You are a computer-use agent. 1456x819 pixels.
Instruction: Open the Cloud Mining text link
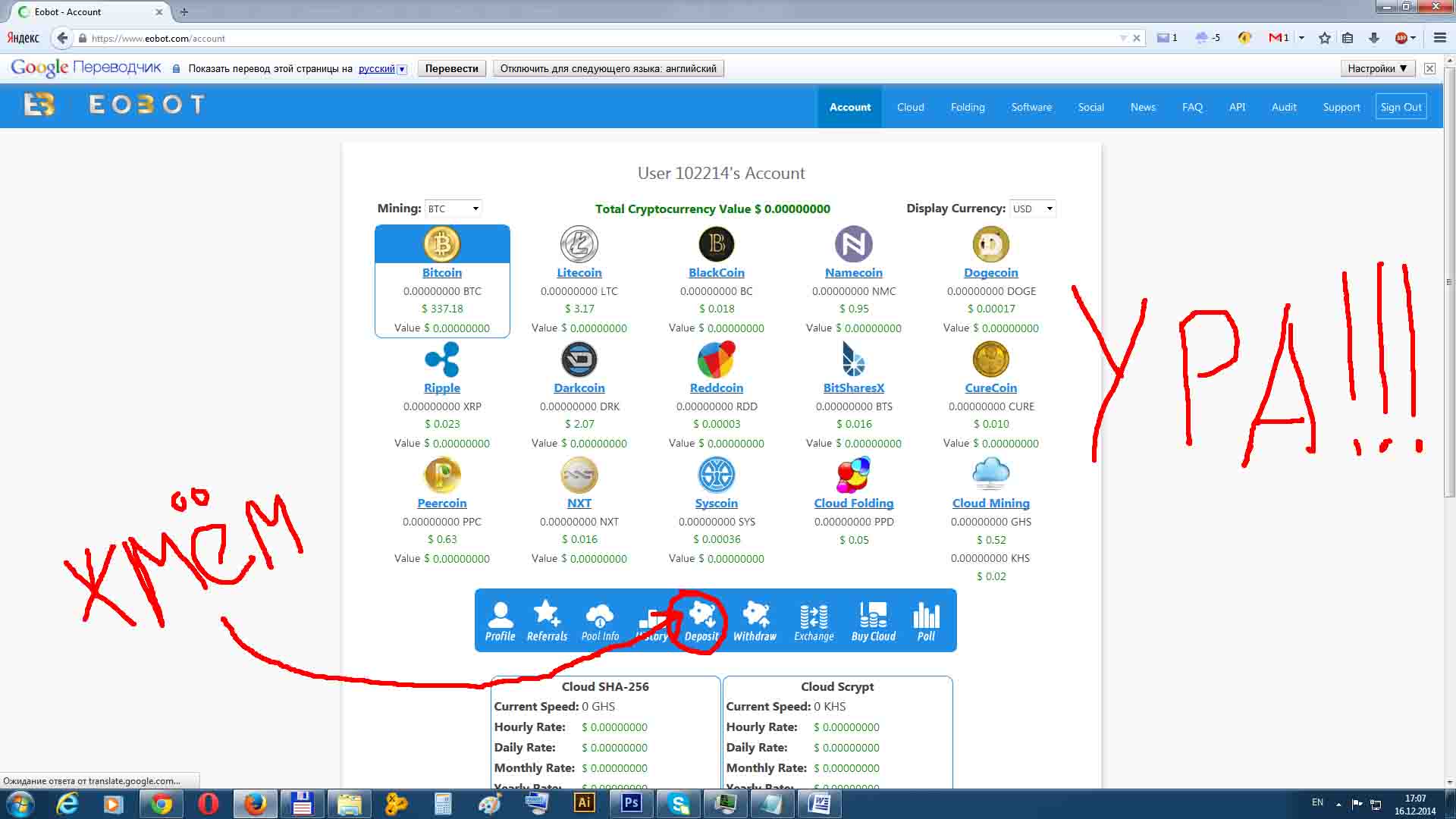[x=990, y=503]
